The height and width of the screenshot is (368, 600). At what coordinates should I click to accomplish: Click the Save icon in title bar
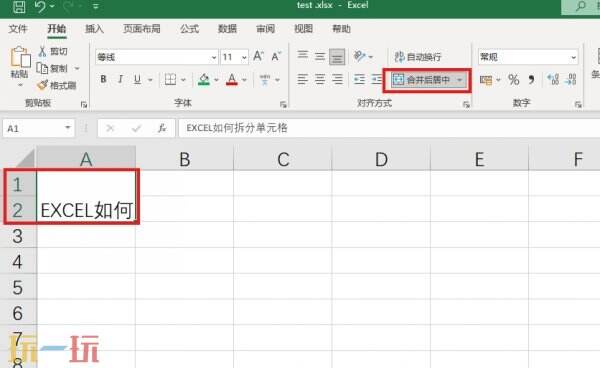coord(19,7)
